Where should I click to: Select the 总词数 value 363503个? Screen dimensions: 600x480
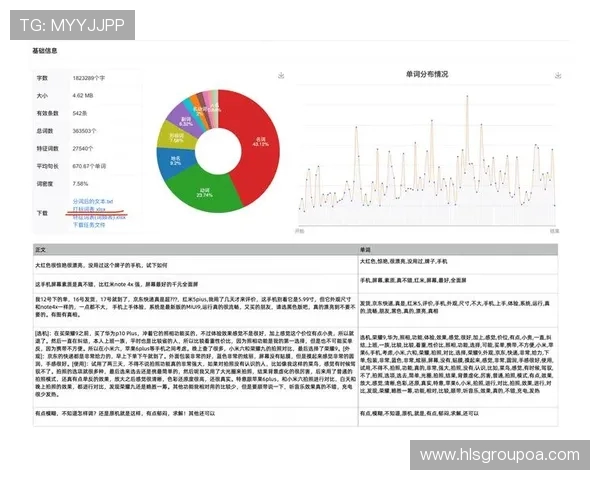coord(84,131)
